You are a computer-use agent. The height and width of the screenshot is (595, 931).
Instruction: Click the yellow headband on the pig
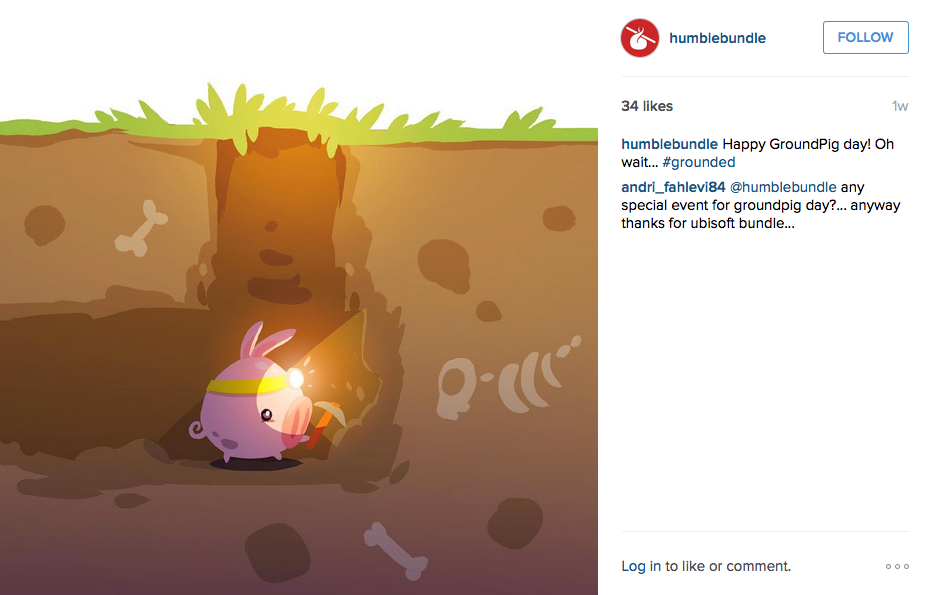pyautogui.click(x=248, y=385)
